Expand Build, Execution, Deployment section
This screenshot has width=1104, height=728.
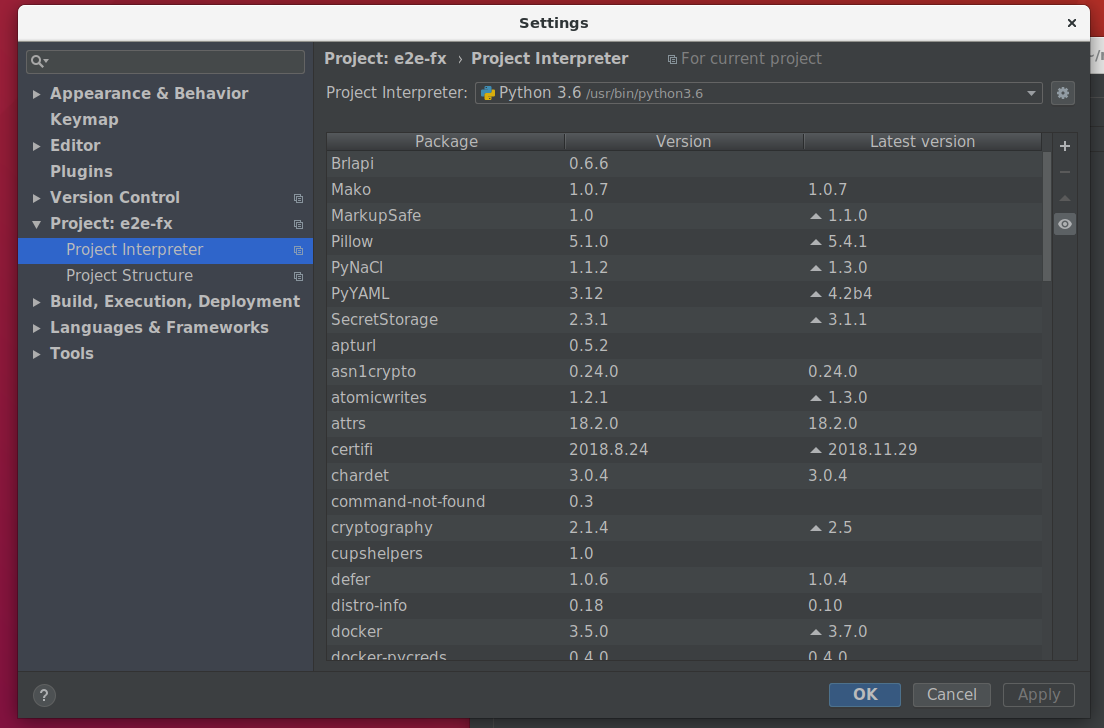tap(37, 302)
